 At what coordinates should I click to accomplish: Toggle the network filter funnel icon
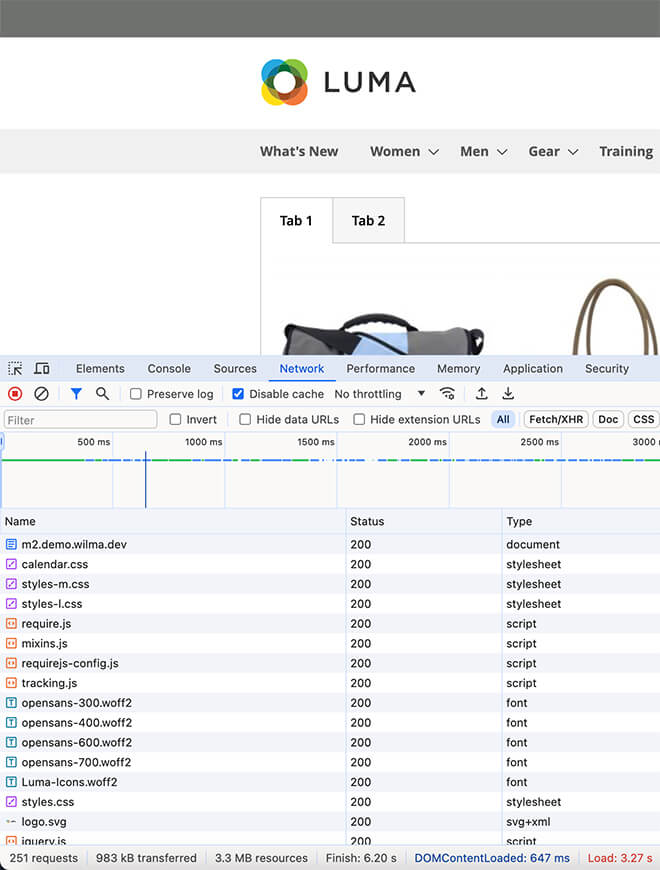pos(76,394)
